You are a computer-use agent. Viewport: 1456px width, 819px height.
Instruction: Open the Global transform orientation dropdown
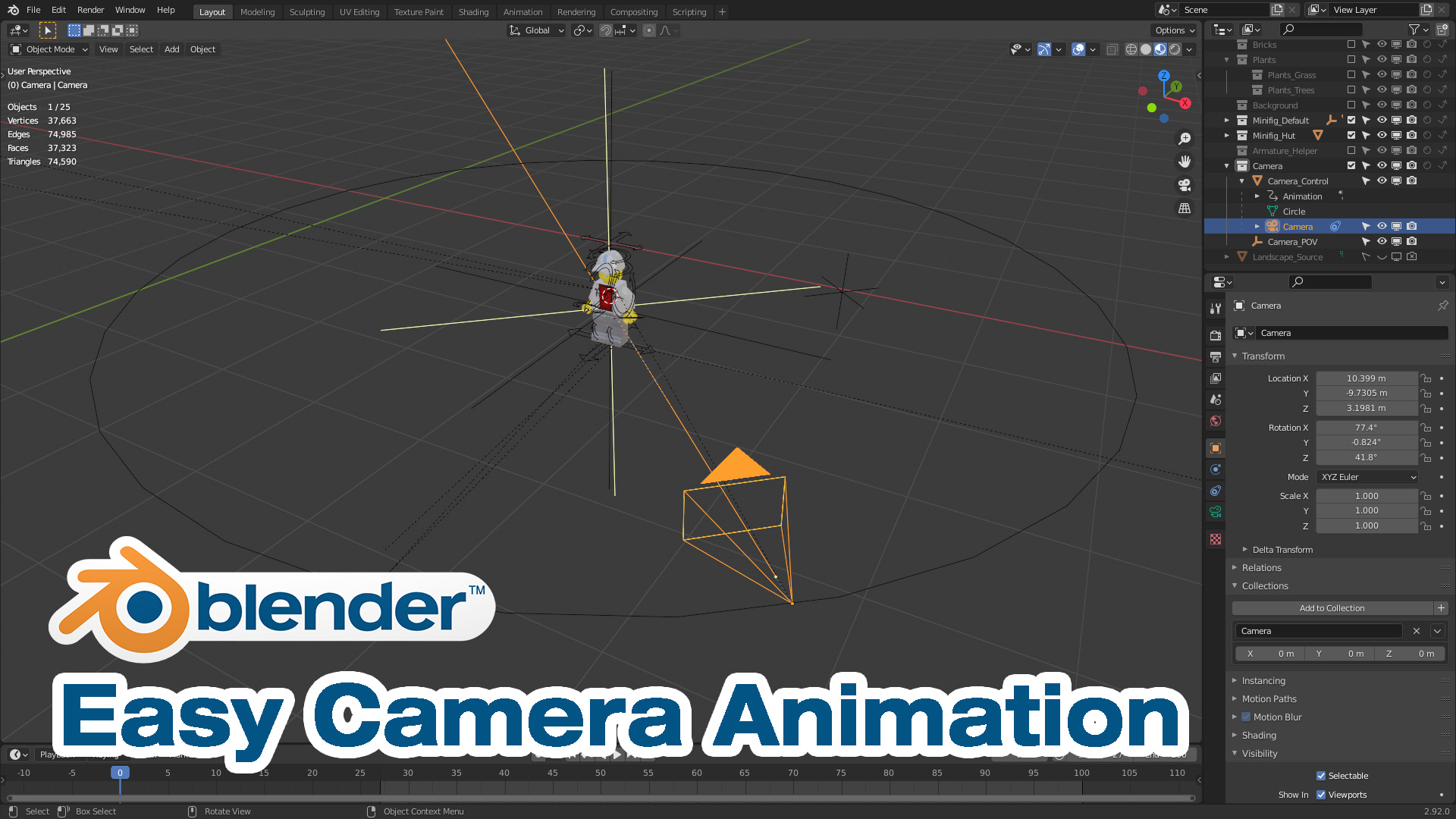click(x=536, y=30)
